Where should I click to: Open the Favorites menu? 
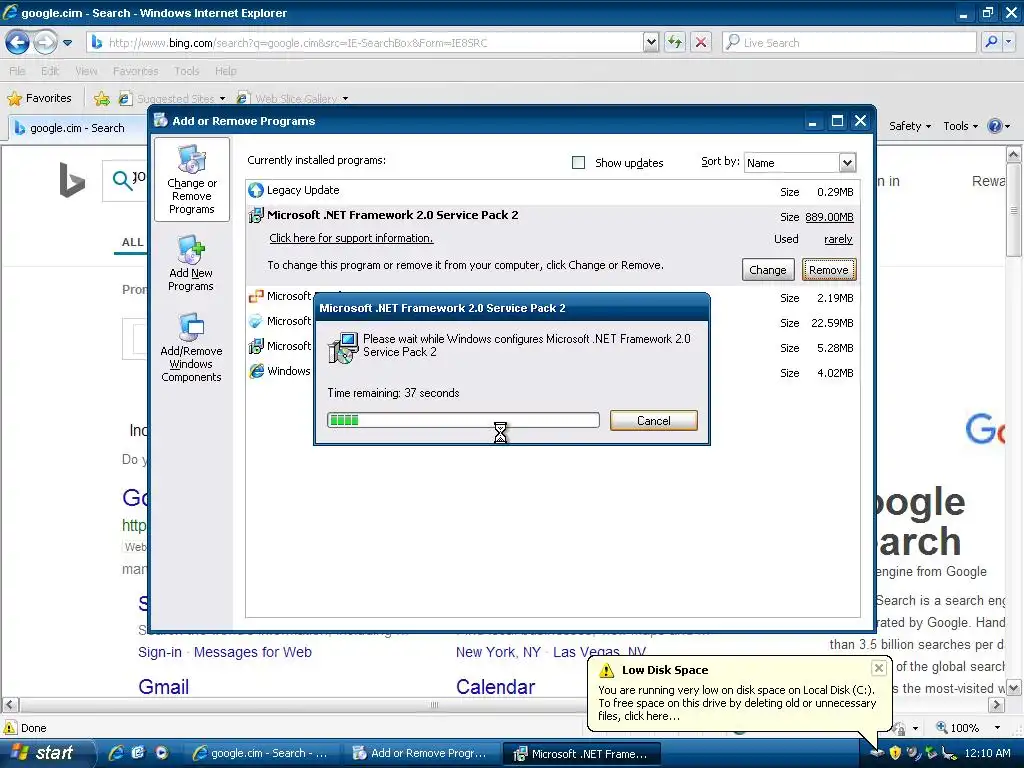click(x=135, y=71)
